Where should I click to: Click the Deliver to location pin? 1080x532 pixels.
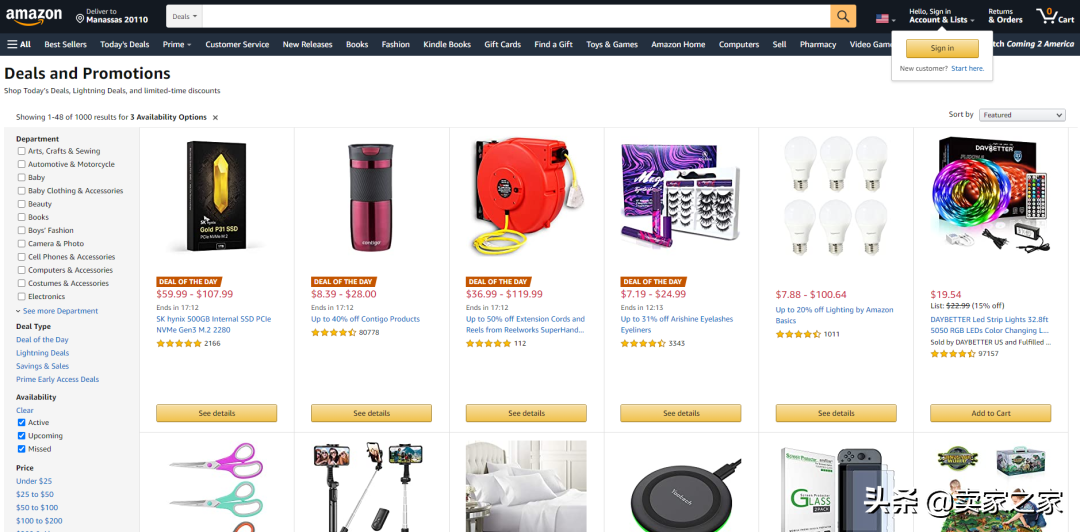click(80, 17)
